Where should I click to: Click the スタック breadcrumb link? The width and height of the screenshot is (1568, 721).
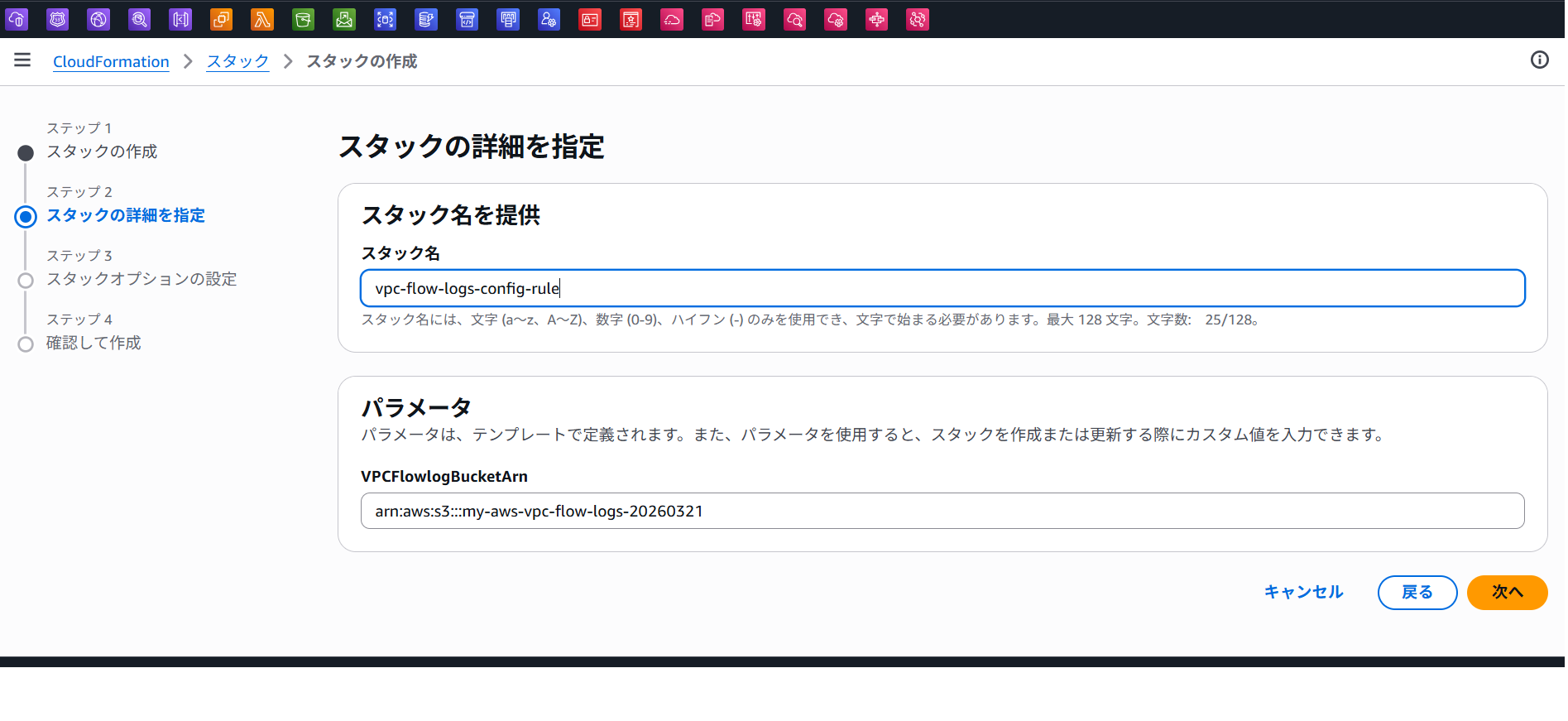click(237, 61)
